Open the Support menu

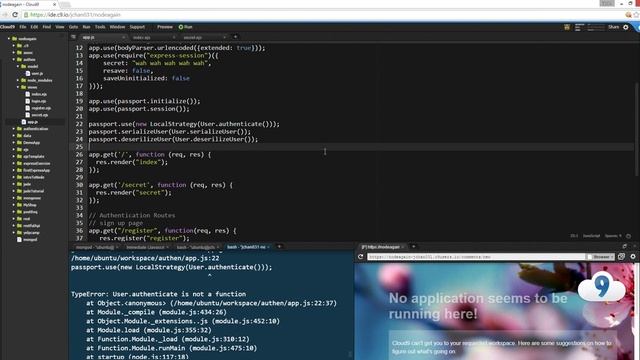coord(137,27)
